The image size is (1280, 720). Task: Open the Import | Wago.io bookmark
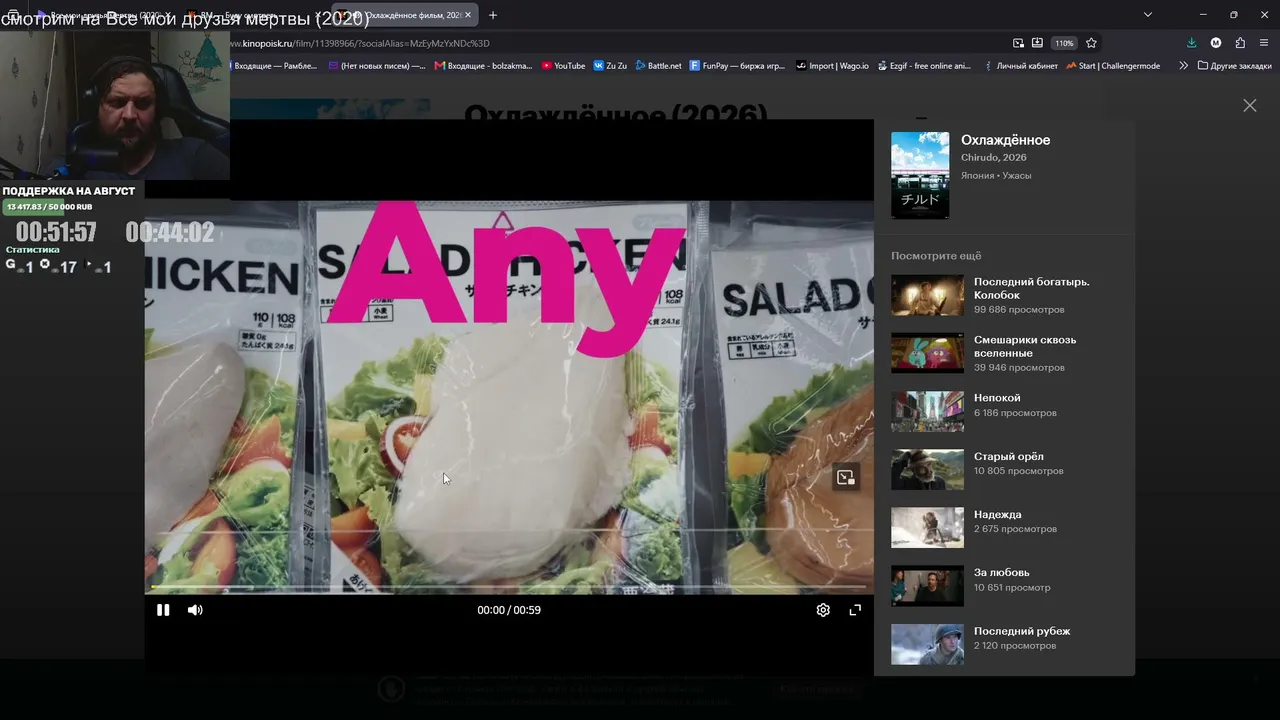tap(833, 66)
